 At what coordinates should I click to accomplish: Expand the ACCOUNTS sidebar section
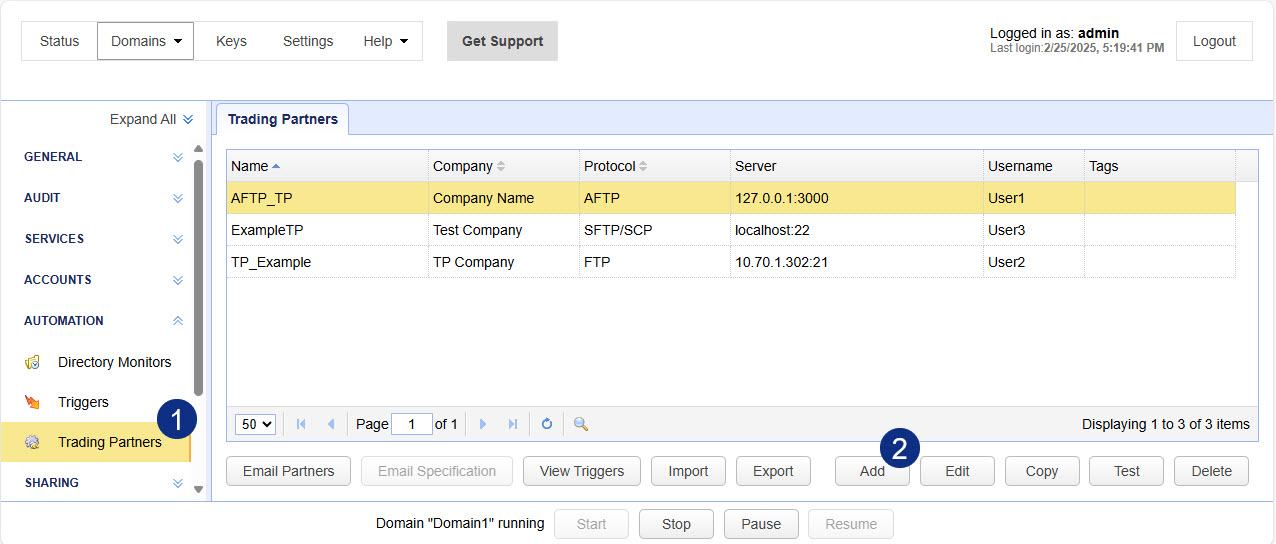(x=178, y=280)
